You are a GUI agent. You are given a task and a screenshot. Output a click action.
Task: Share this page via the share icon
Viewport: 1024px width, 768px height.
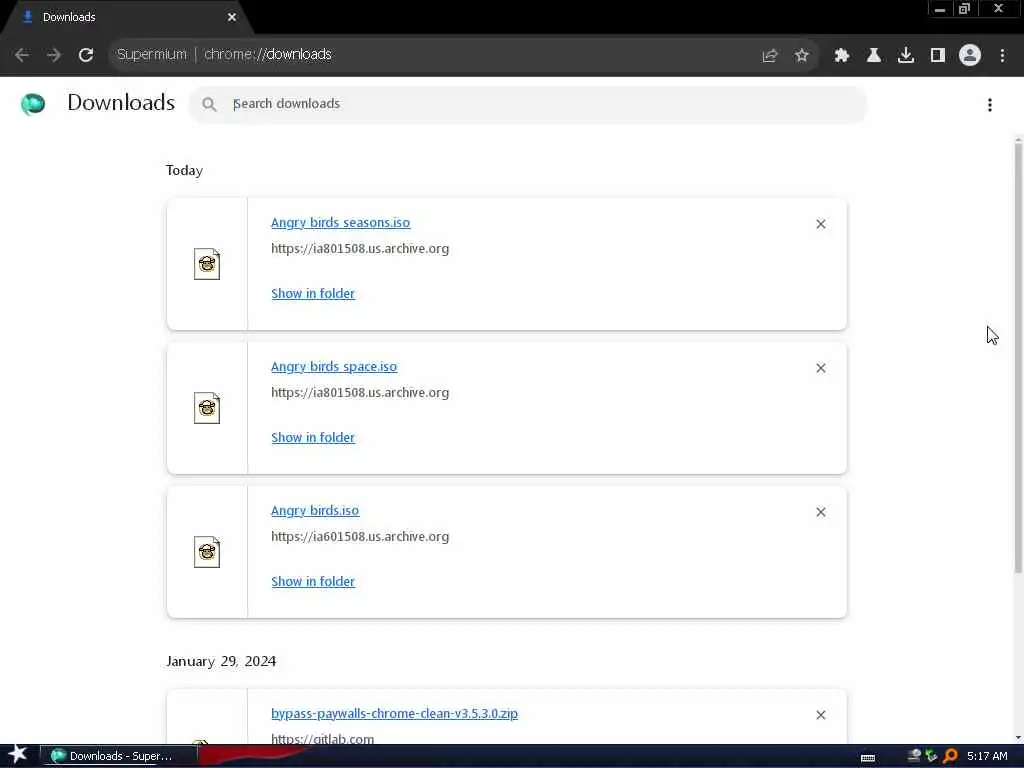click(x=769, y=56)
